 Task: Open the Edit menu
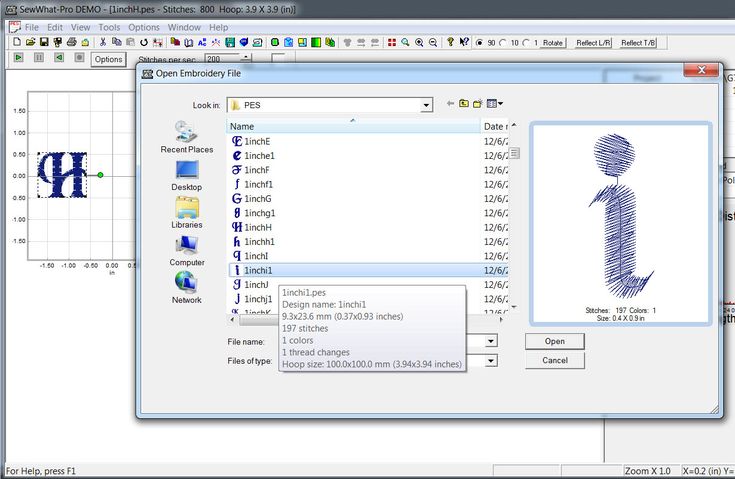pyautogui.click(x=55, y=27)
